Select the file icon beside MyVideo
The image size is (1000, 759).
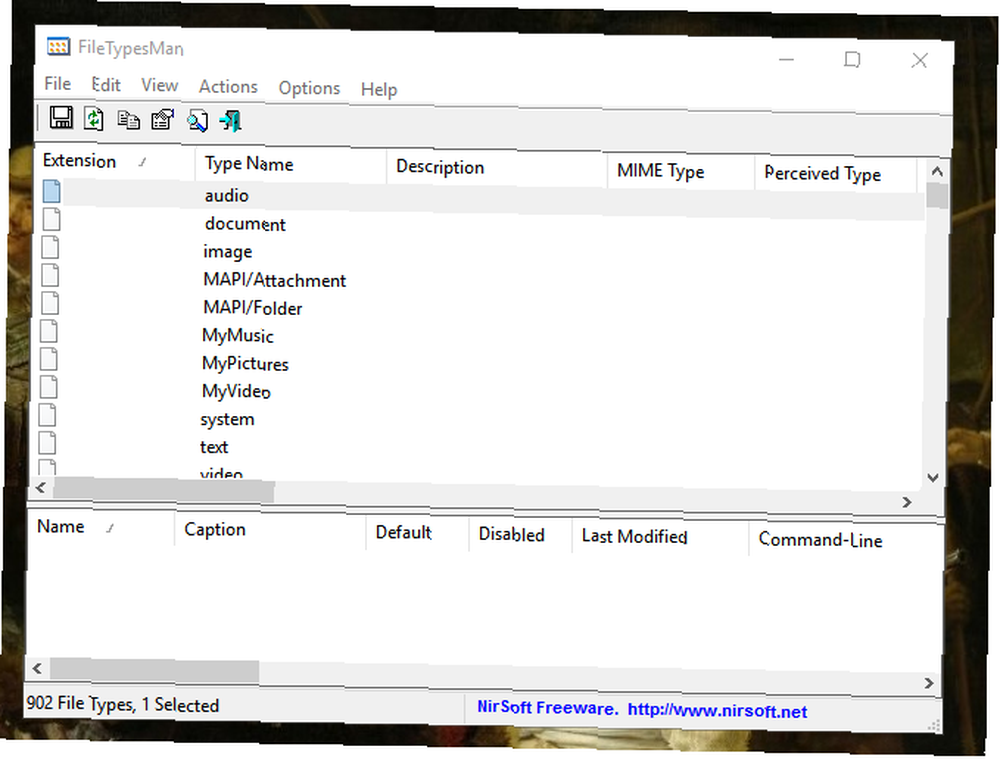pyautogui.click(x=48, y=387)
